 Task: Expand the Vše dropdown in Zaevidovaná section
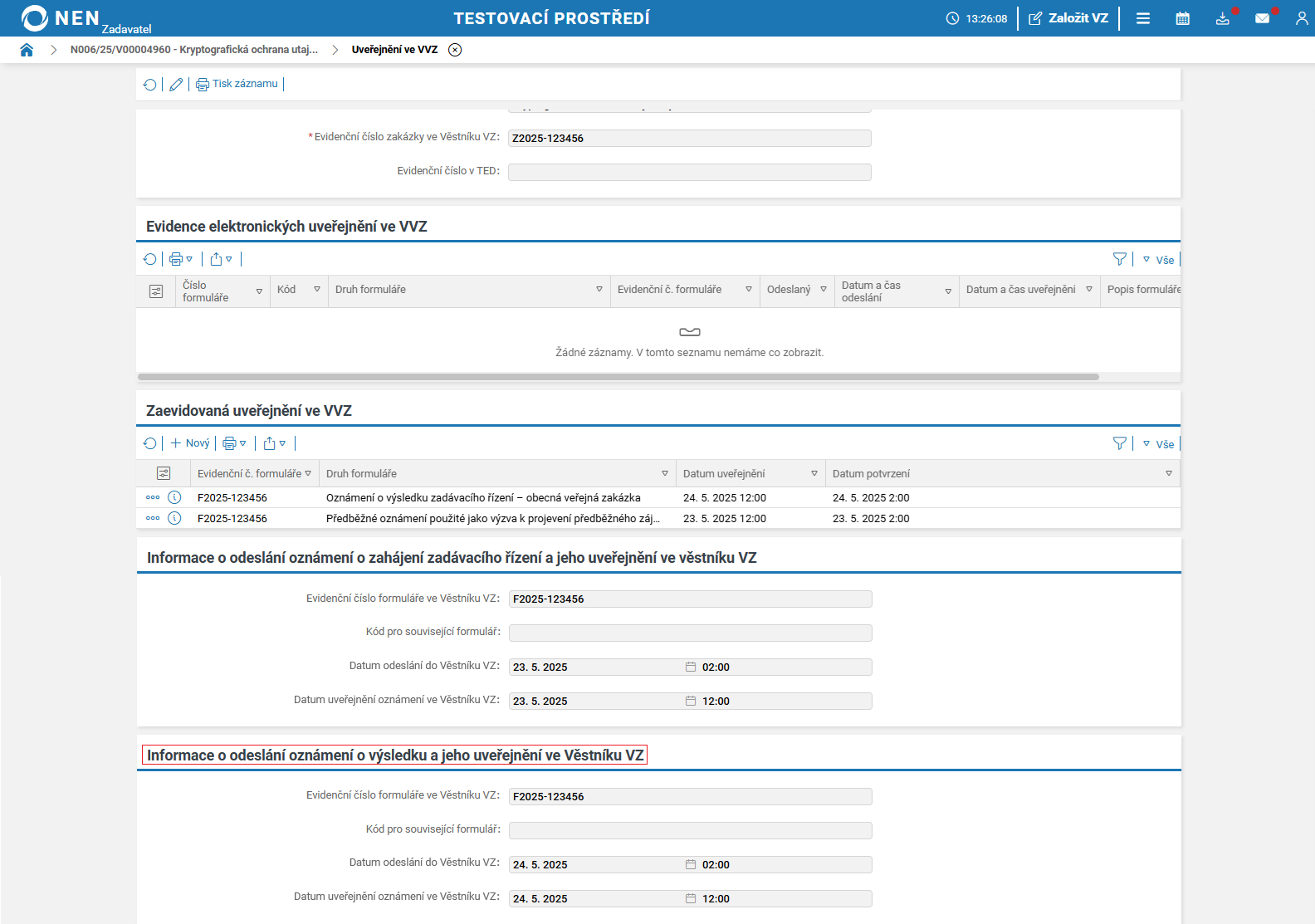pos(1158,444)
